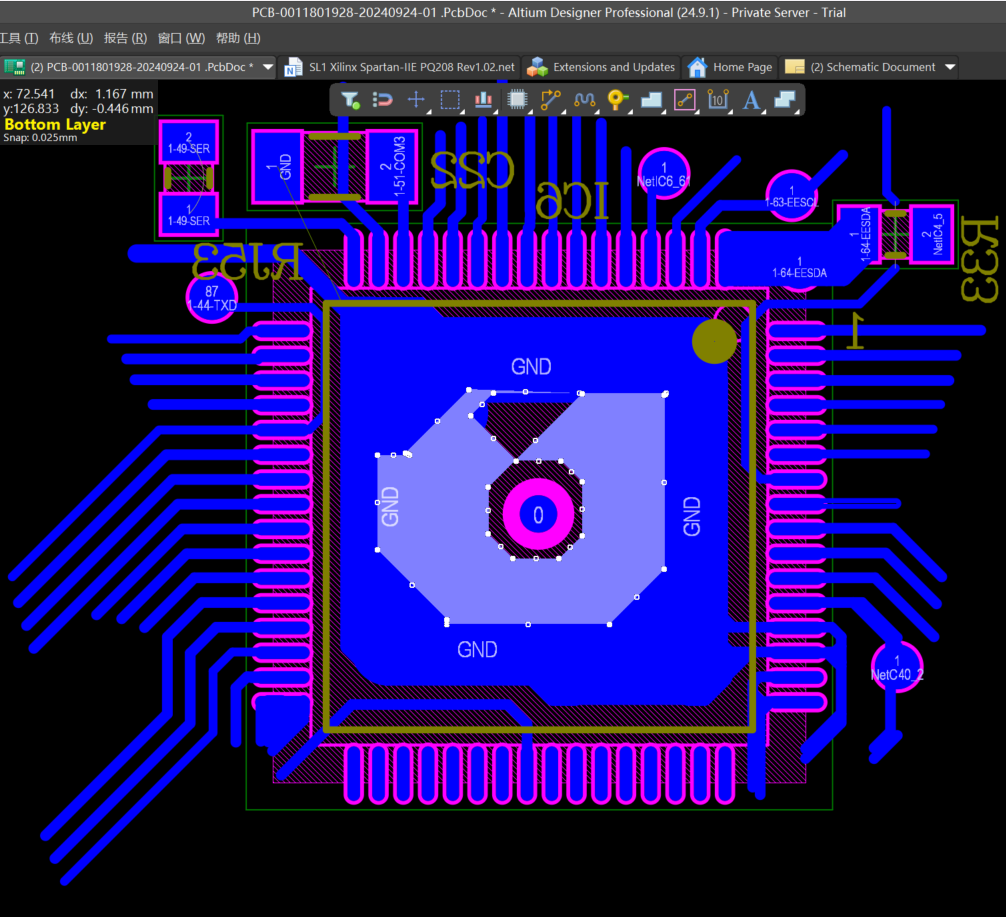This screenshot has width=1006, height=917.
Task: Expand the Schematic Document tab dropdown arrow
Action: (x=950, y=67)
